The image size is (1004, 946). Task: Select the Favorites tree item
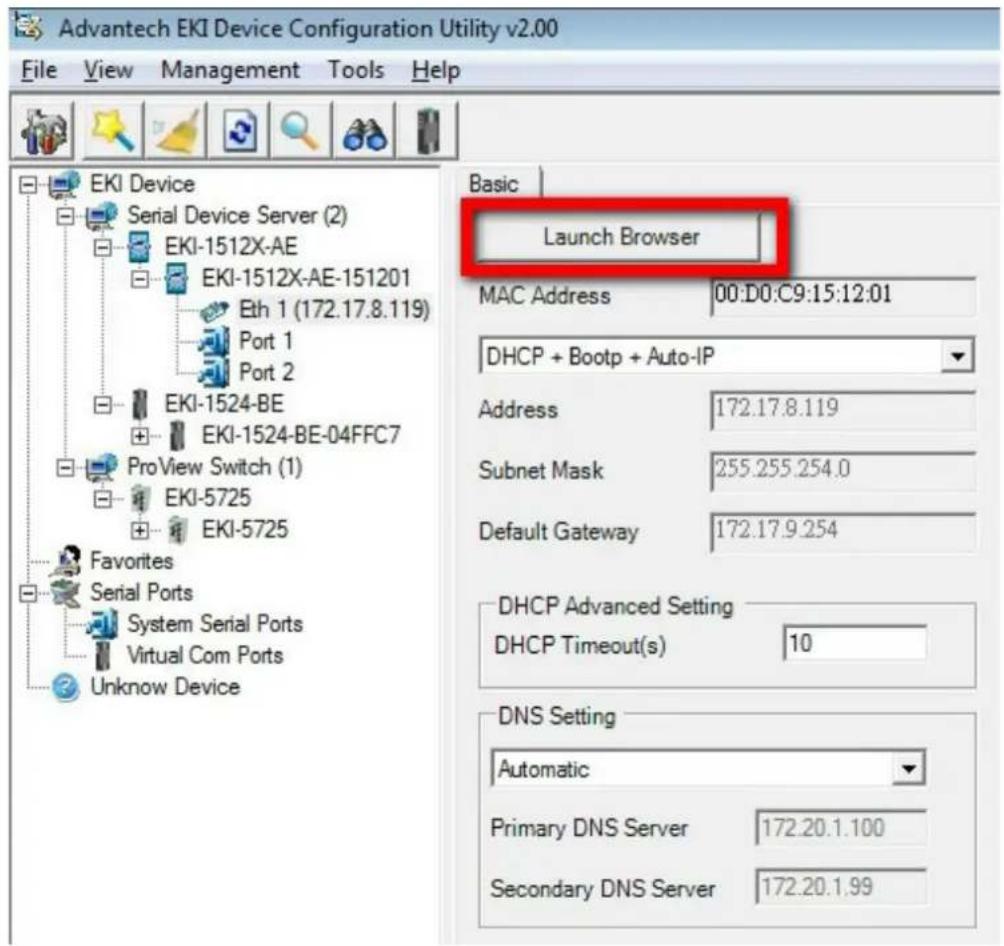[132, 561]
